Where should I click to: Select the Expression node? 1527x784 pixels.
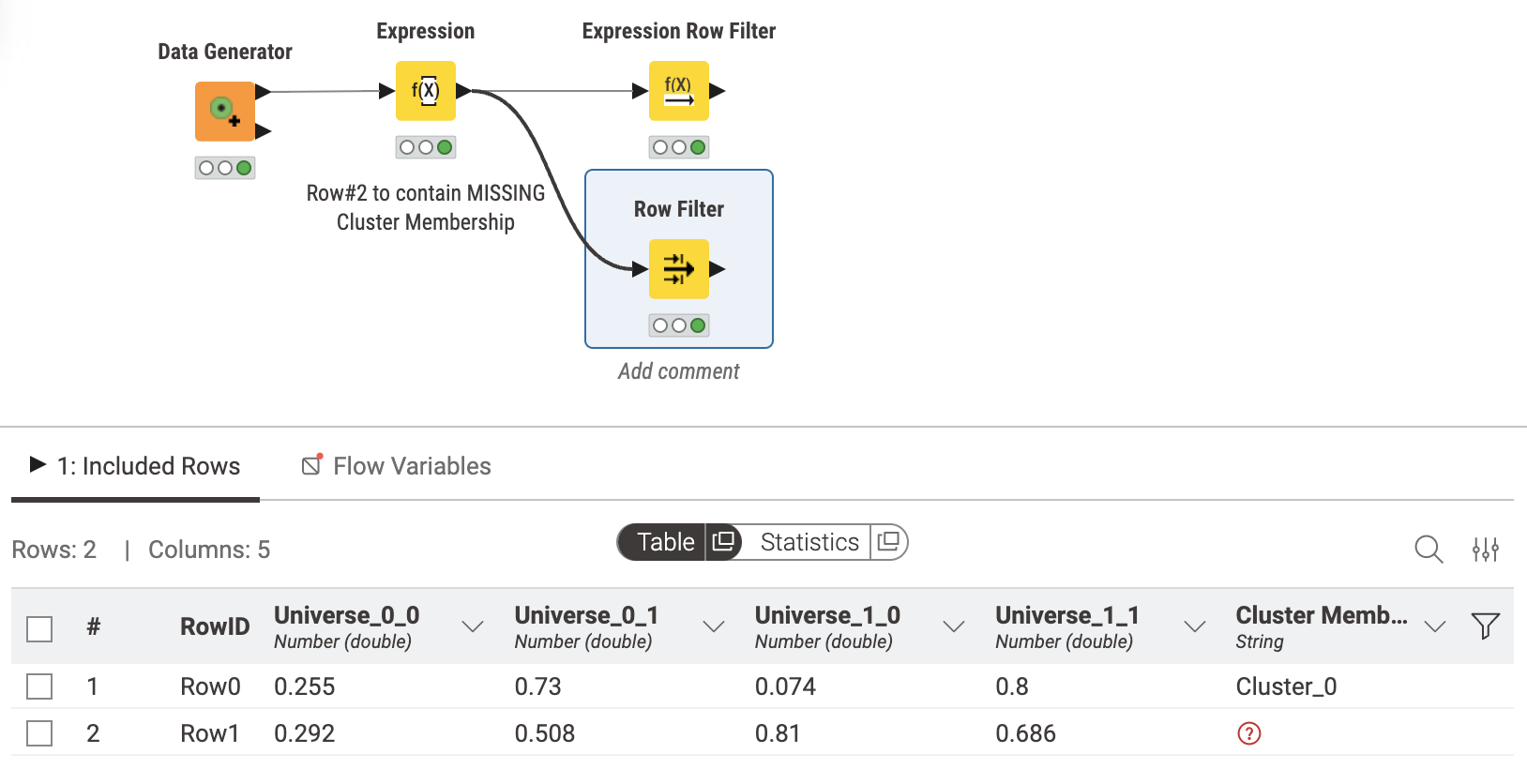[x=425, y=90]
